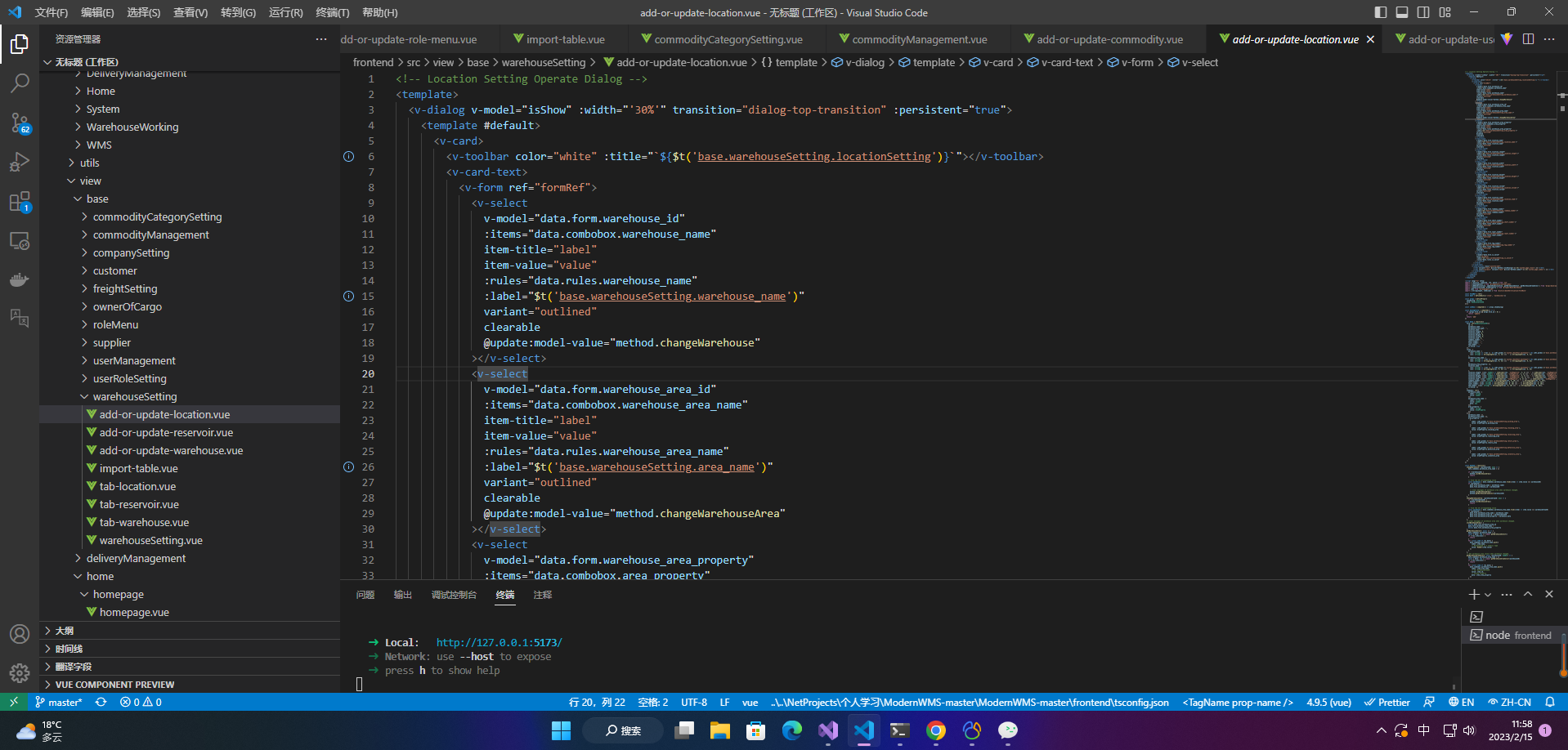1568x750 pixels.
Task: Click the v-card breadcrumb item
Action: coord(991,62)
